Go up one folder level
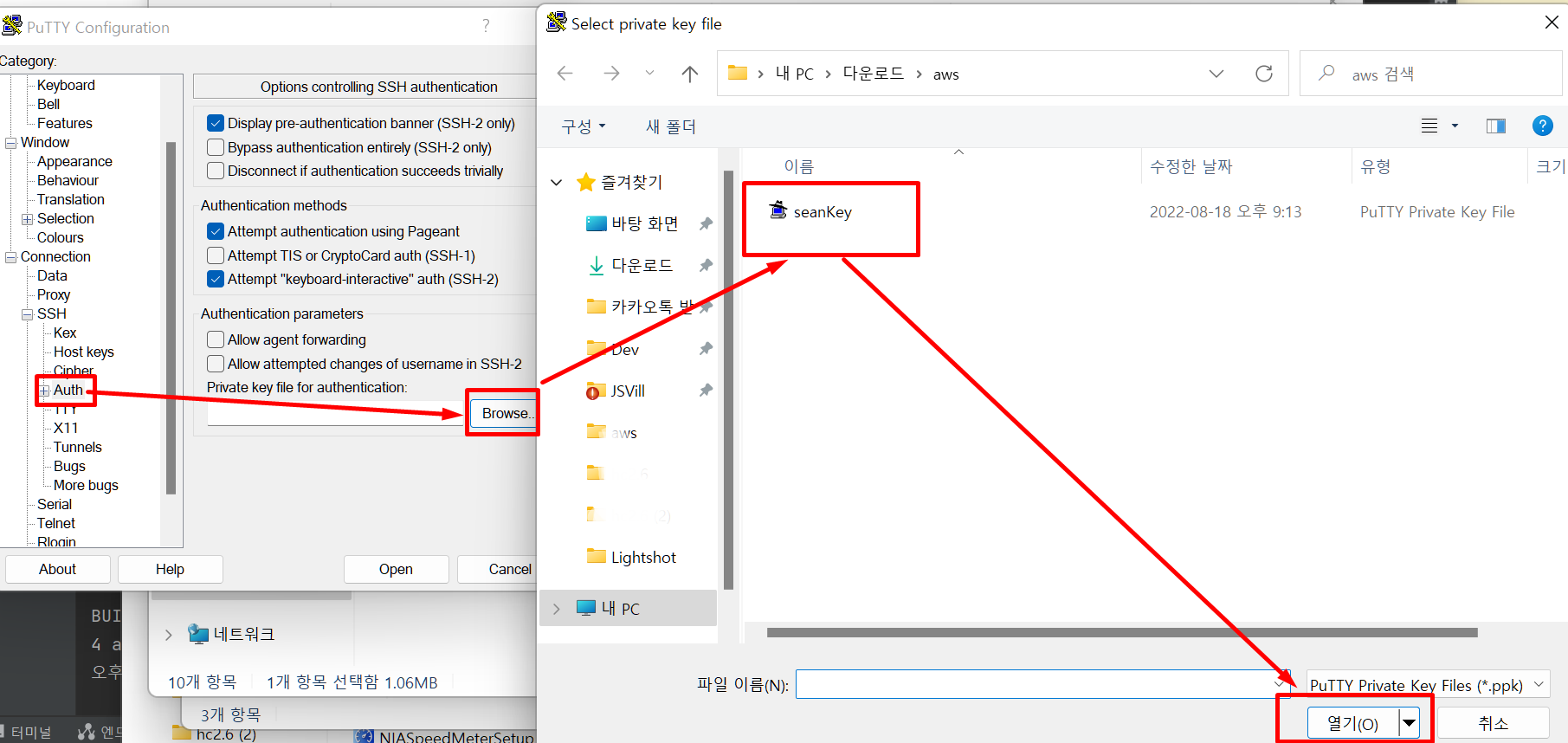This screenshot has height=743, width=1568. (690, 74)
